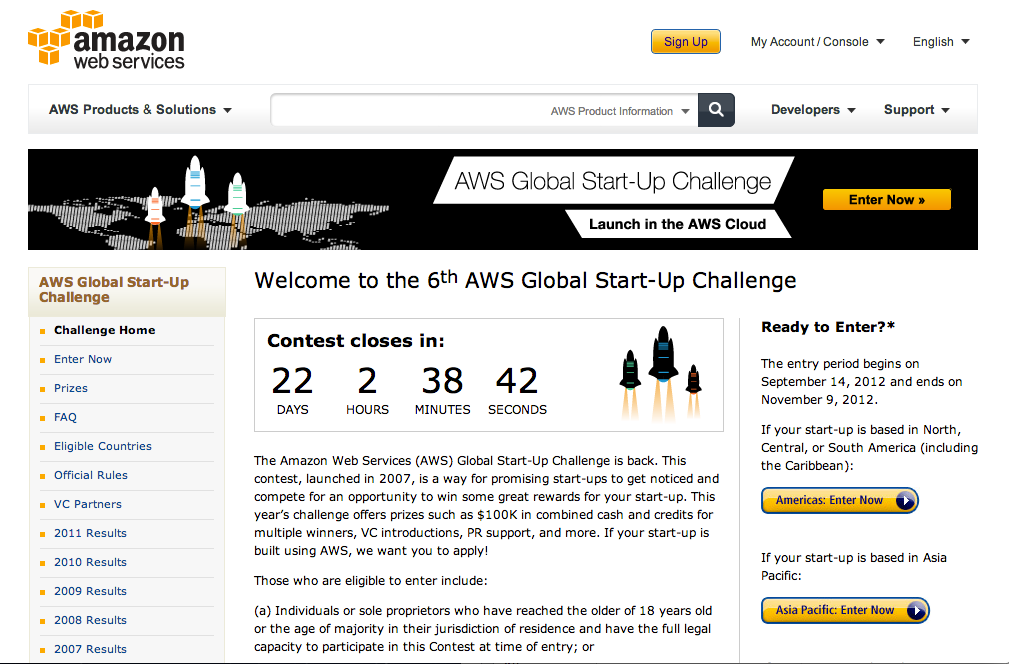Open the My Account / Console dropdown
1009x664 pixels.
click(x=817, y=42)
